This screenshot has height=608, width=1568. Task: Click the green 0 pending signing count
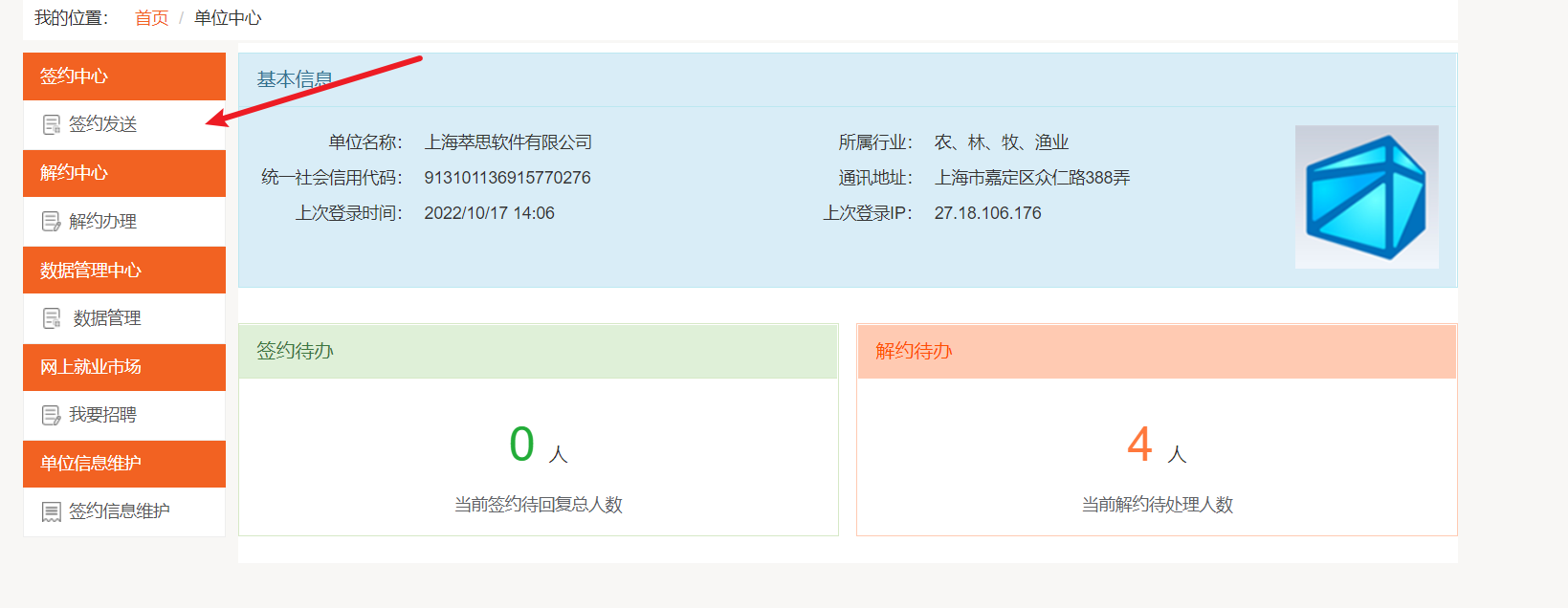[x=521, y=445]
